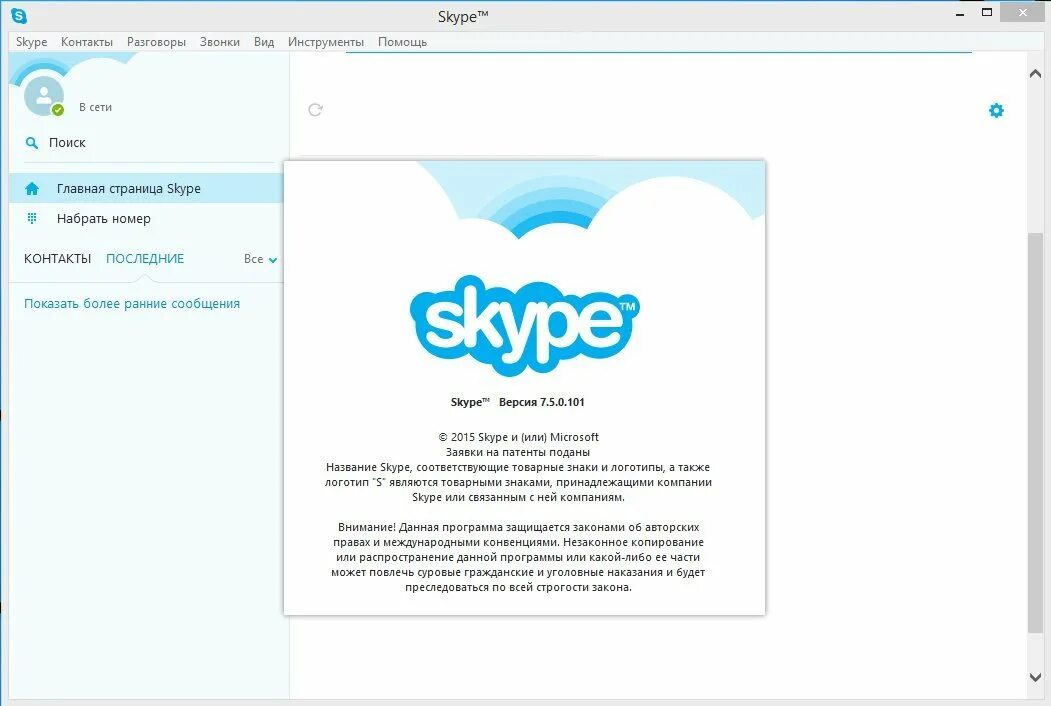1051x706 pixels.
Task: Click the dial pad icon
Action: (32, 218)
